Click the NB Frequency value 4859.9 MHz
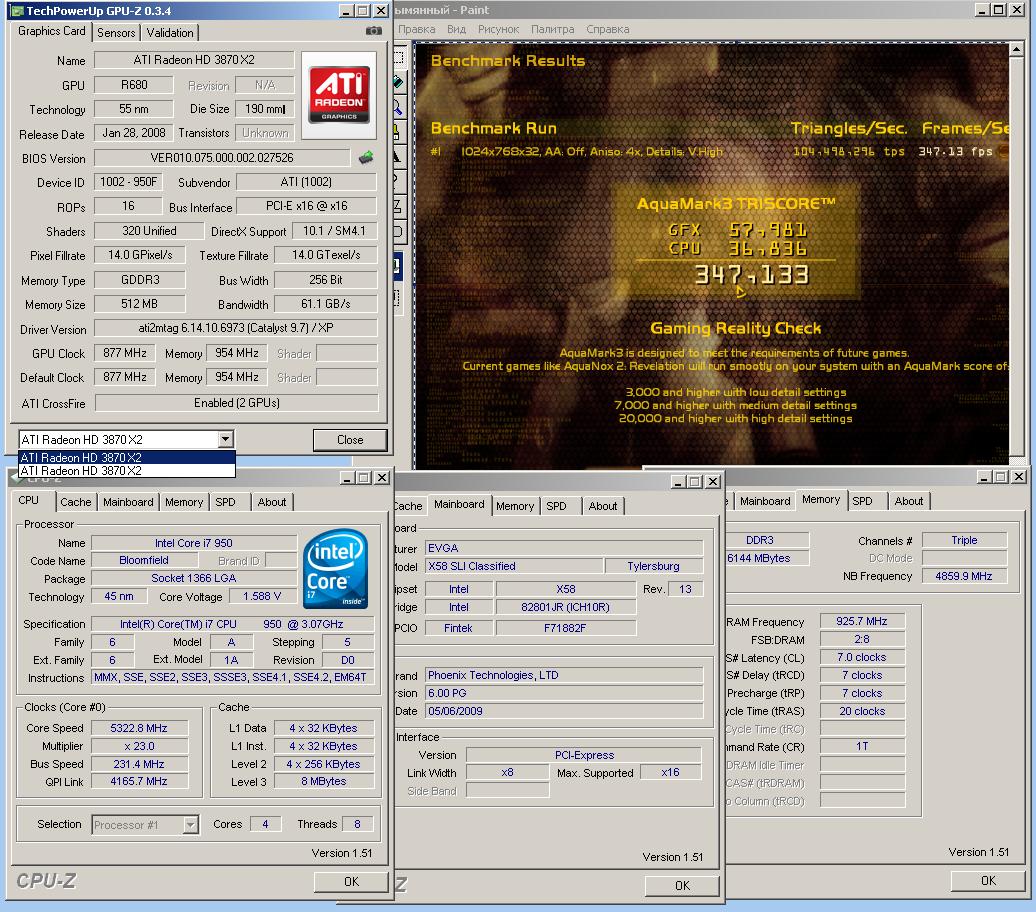Image resolution: width=1036 pixels, height=912 pixels. (x=964, y=576)
